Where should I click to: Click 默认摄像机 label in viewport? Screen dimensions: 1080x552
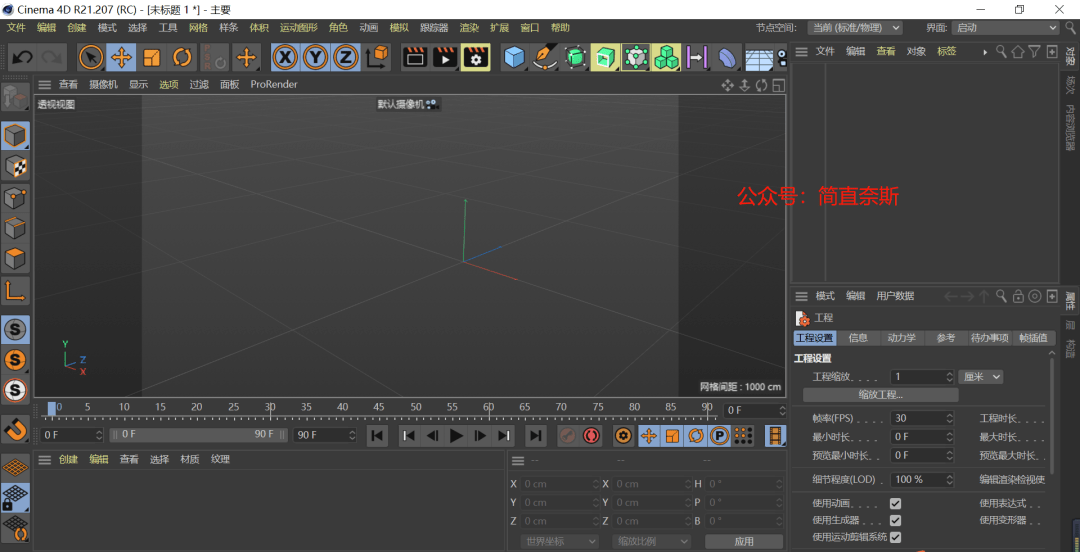400,105
